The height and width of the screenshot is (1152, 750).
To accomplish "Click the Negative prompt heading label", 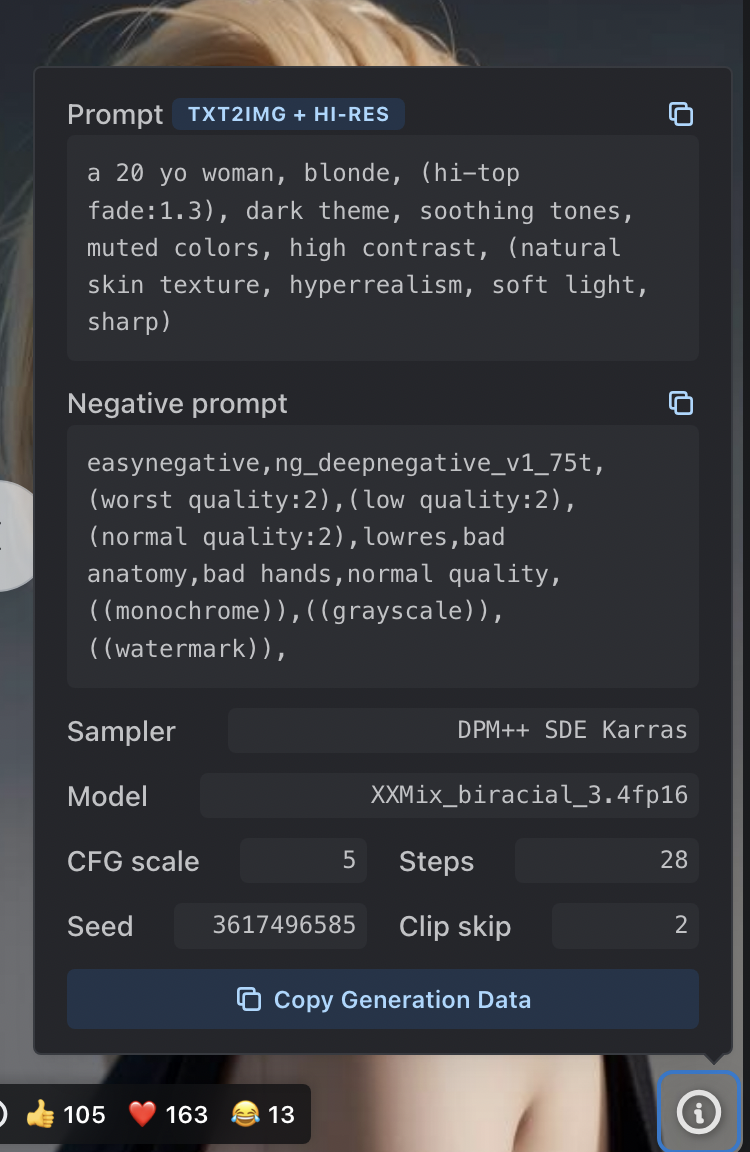I will (x=177, y=403).
